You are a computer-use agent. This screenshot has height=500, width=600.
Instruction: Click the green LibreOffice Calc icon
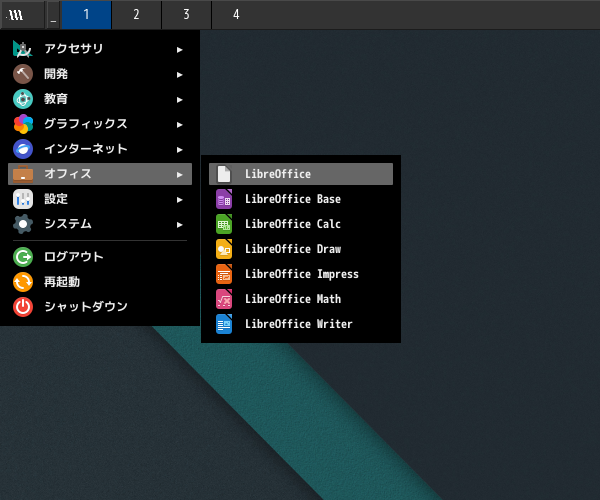pyautogui.click(x=224, y=224)
